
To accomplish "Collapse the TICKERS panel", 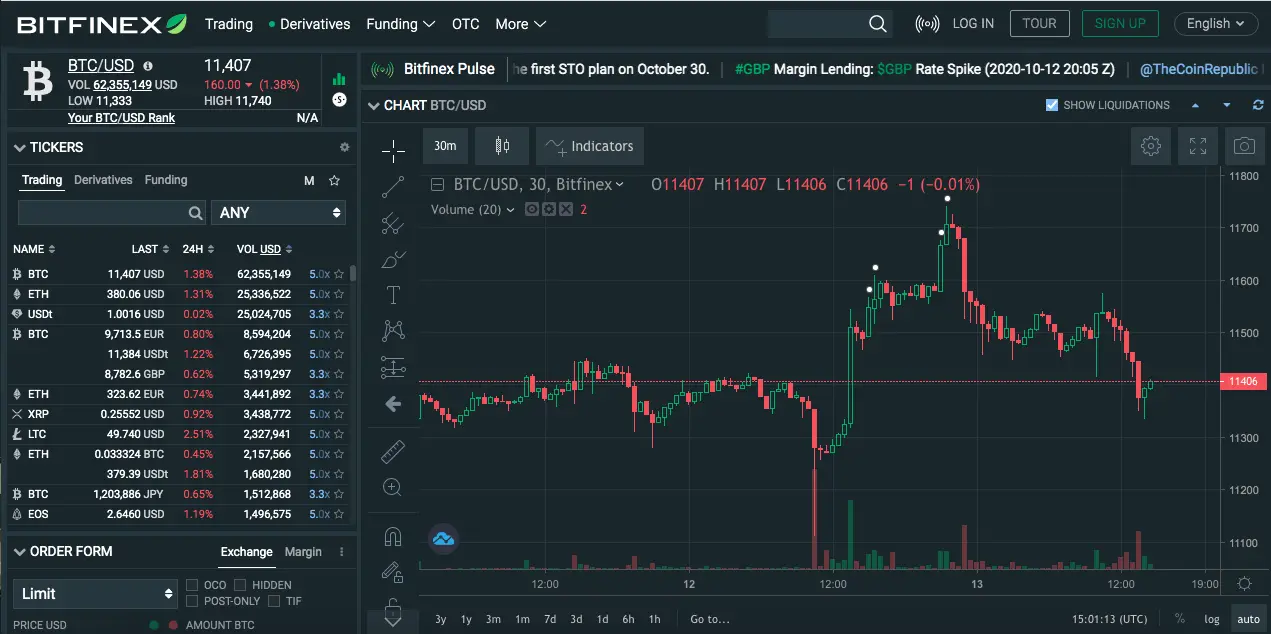I will point(19,148).
